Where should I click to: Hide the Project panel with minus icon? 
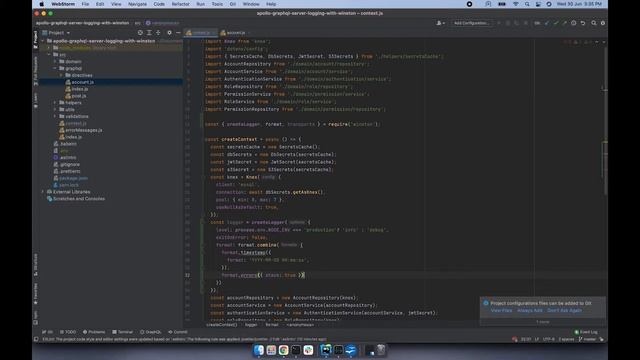coord(178,33)
